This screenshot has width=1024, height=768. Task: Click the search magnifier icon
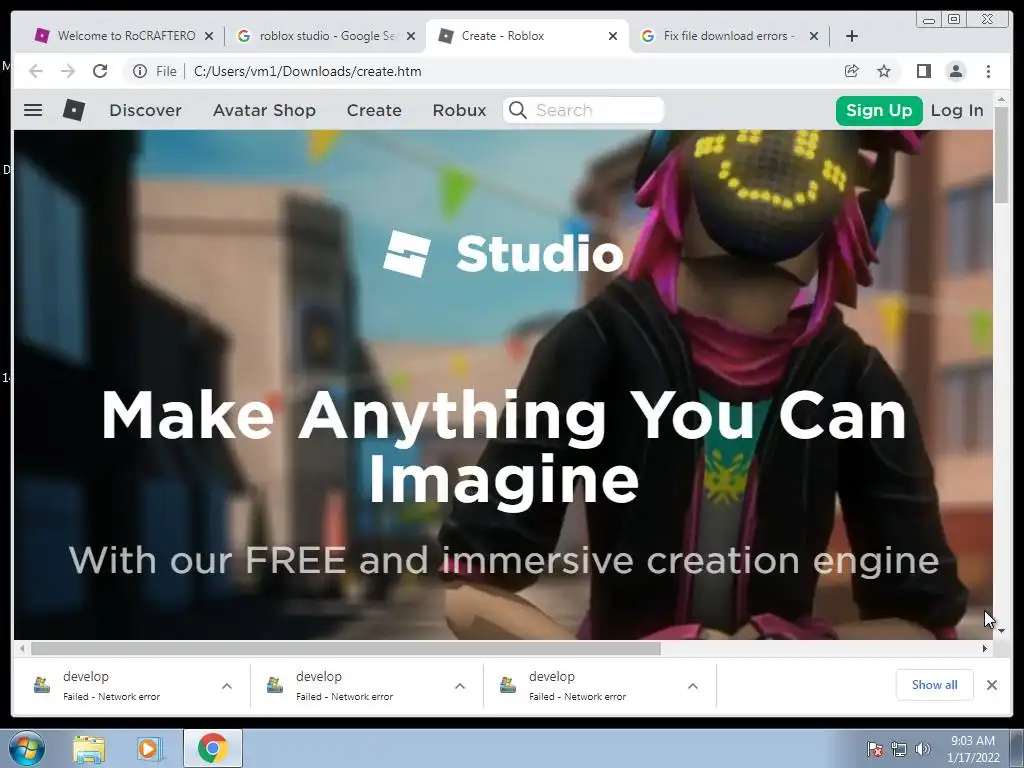[517, 110]
